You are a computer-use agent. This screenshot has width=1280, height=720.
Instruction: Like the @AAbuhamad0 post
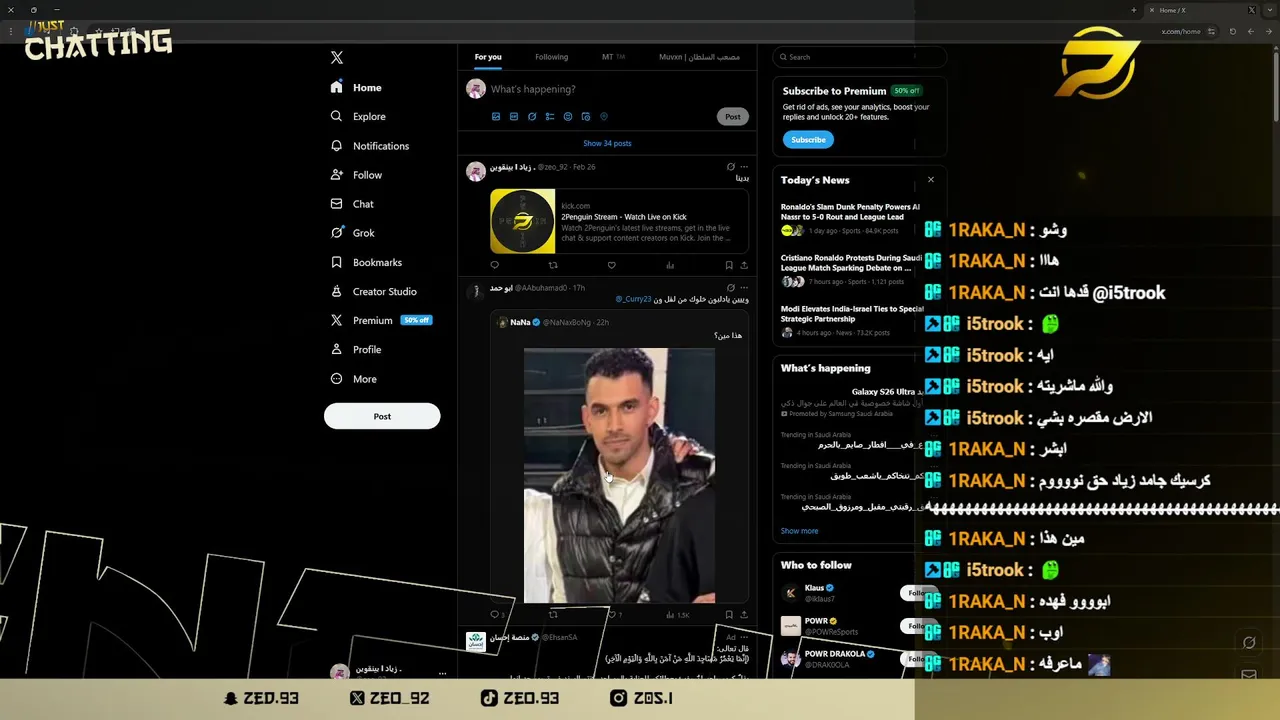click(611, 614)
